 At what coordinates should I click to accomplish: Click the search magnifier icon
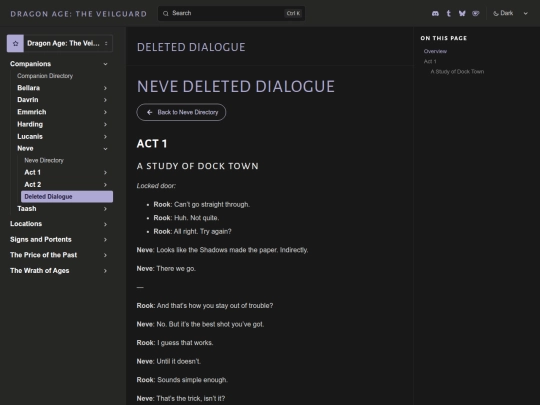[x=166, y=13]
